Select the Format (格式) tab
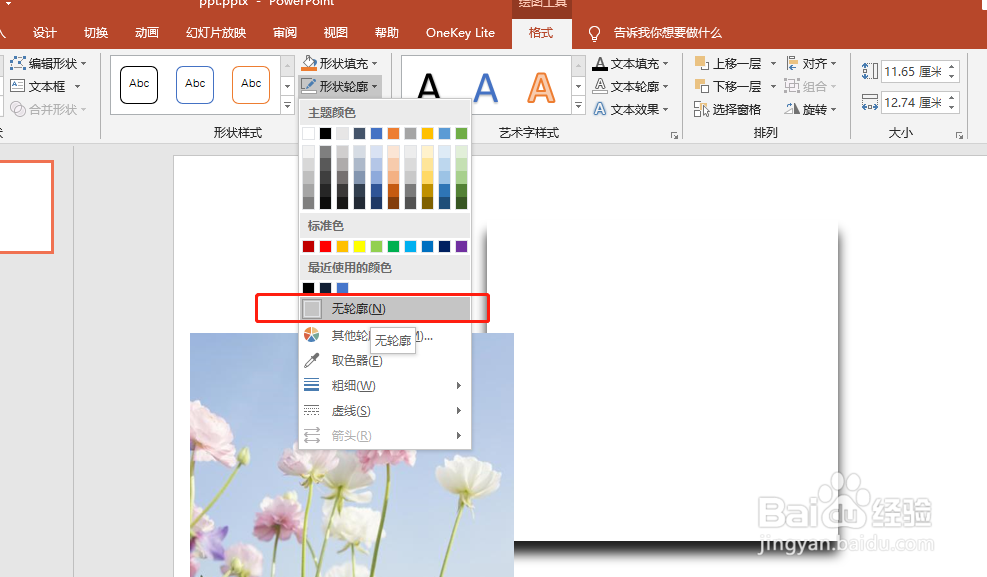987x577 pixels. point(541,33)
